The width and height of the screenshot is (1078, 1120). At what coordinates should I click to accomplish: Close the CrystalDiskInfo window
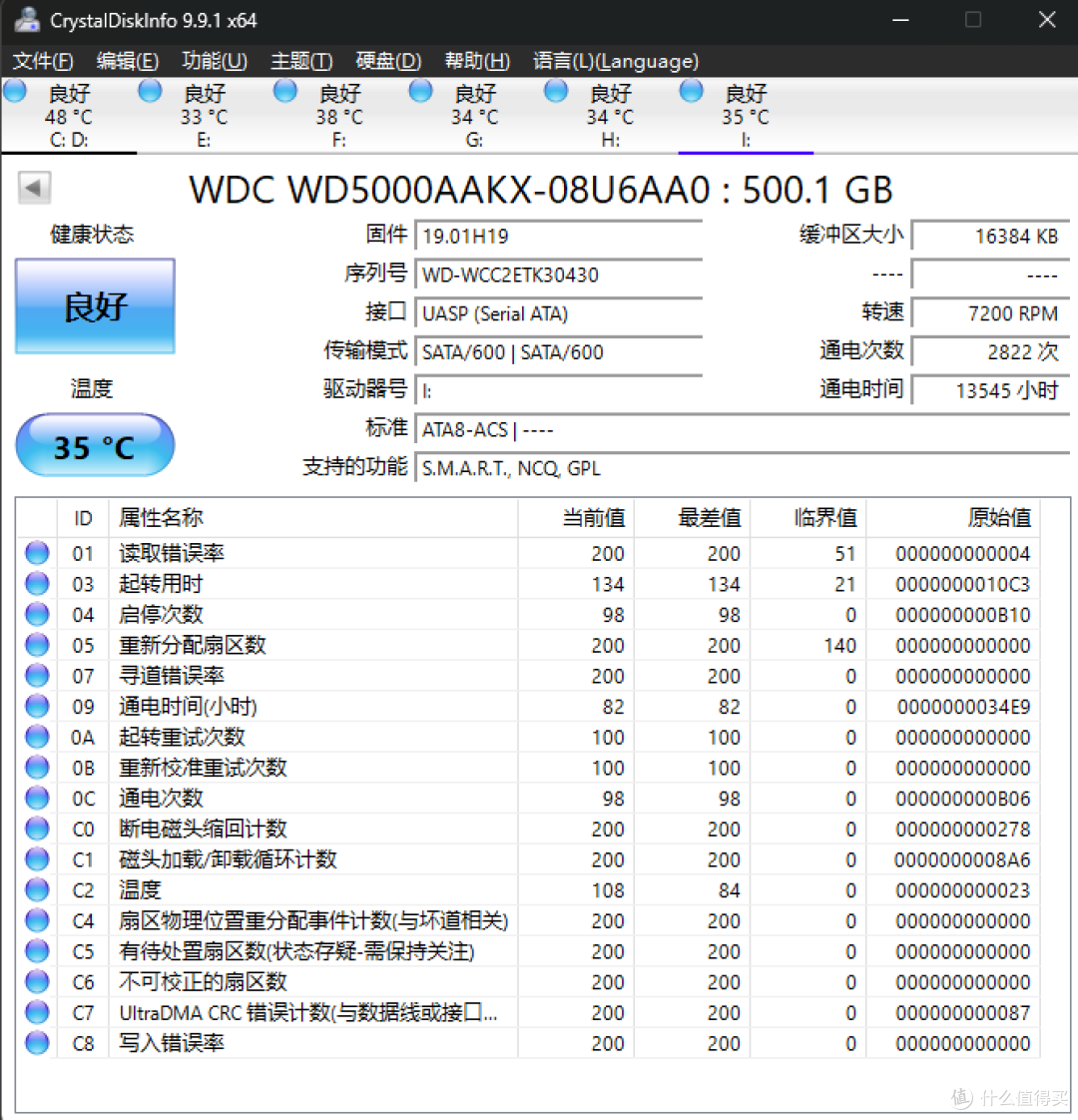(x=1047, y=20)
